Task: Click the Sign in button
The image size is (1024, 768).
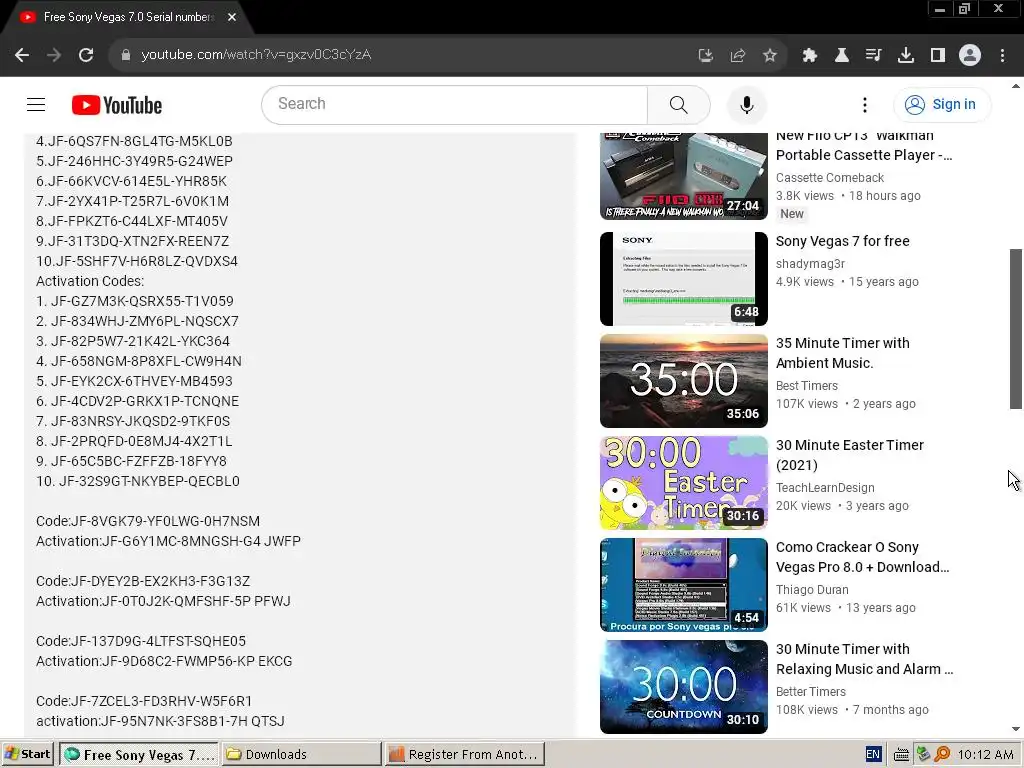Action: (942, 104)
